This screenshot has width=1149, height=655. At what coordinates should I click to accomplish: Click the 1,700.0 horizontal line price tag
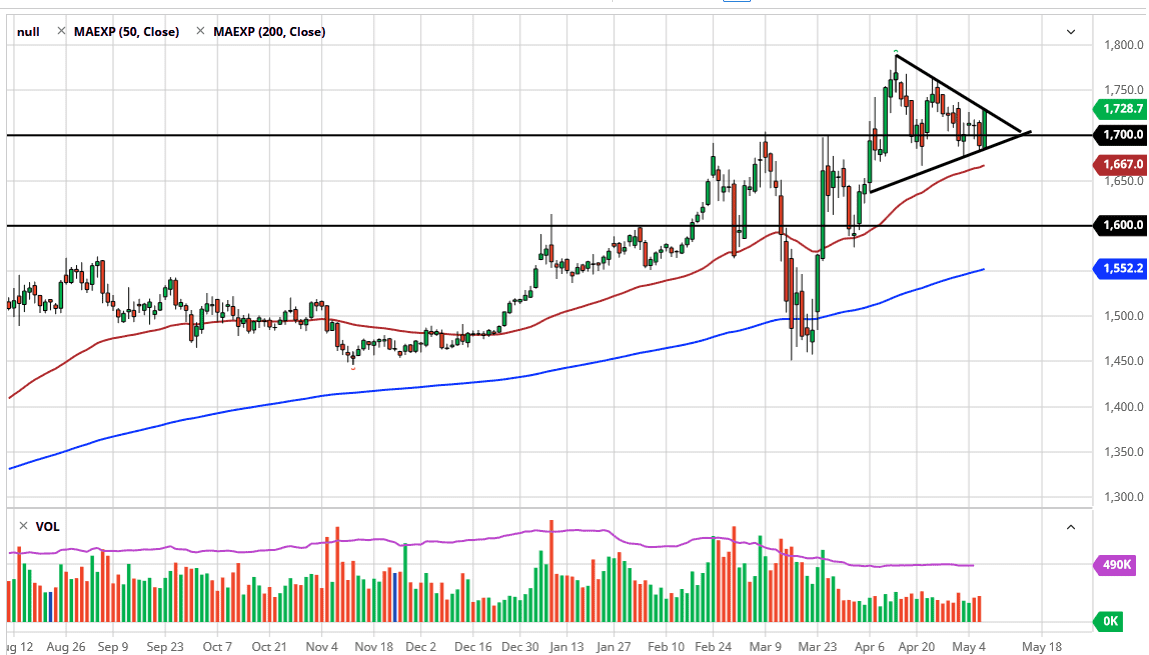[x=1120, y=135]
